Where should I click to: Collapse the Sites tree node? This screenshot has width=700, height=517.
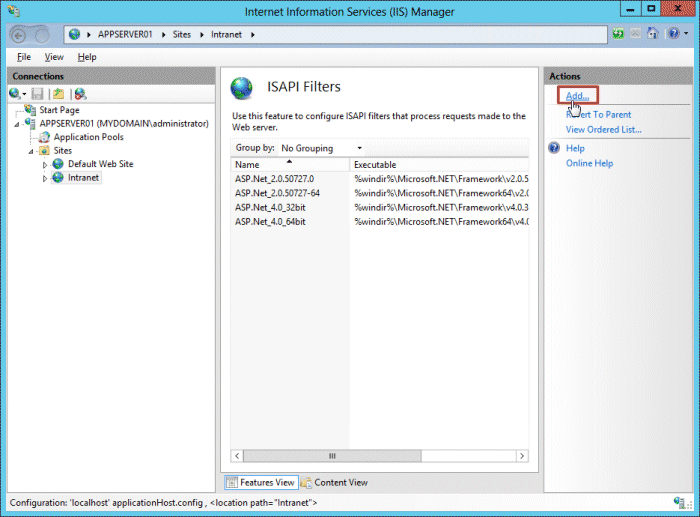(31, 151)
